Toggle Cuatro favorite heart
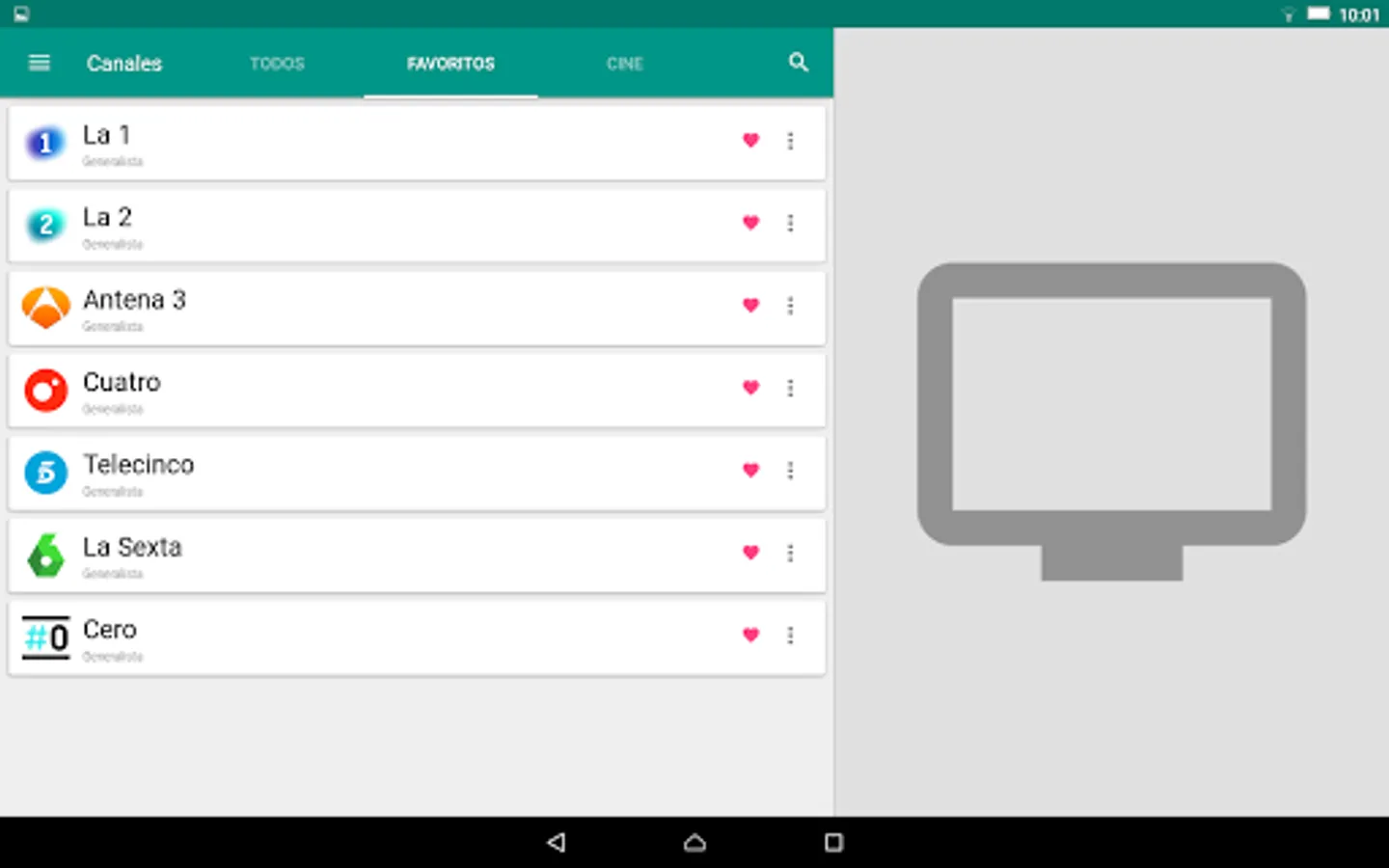This screenshot has height=868, width=1389. tap(750, 388)
